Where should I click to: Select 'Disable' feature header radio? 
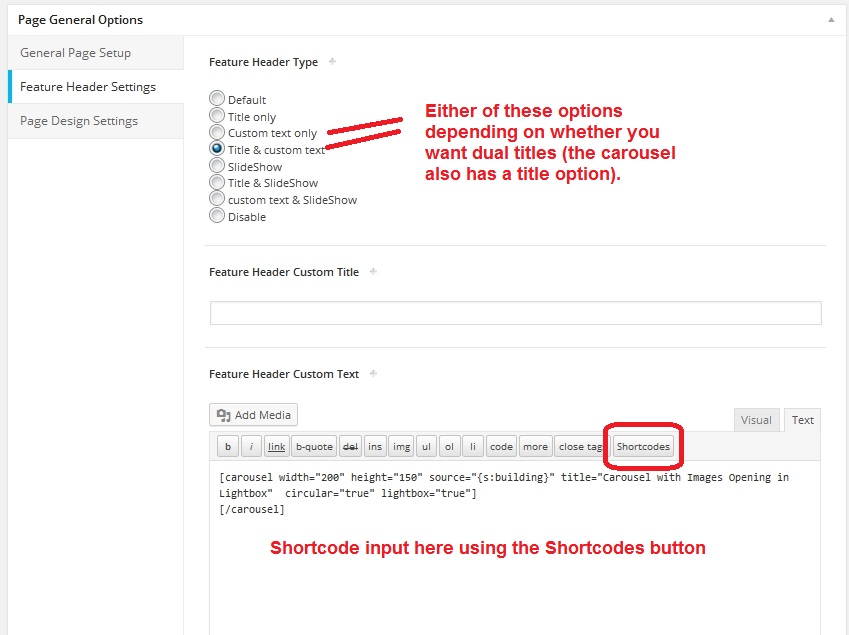point(217,216)
